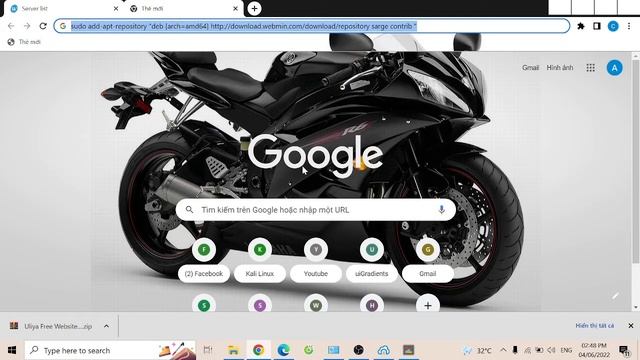Open the Chrome profile avatar C
Image resolution: width=640 pixels, height=360 pixels.
(x=613, y=26)
